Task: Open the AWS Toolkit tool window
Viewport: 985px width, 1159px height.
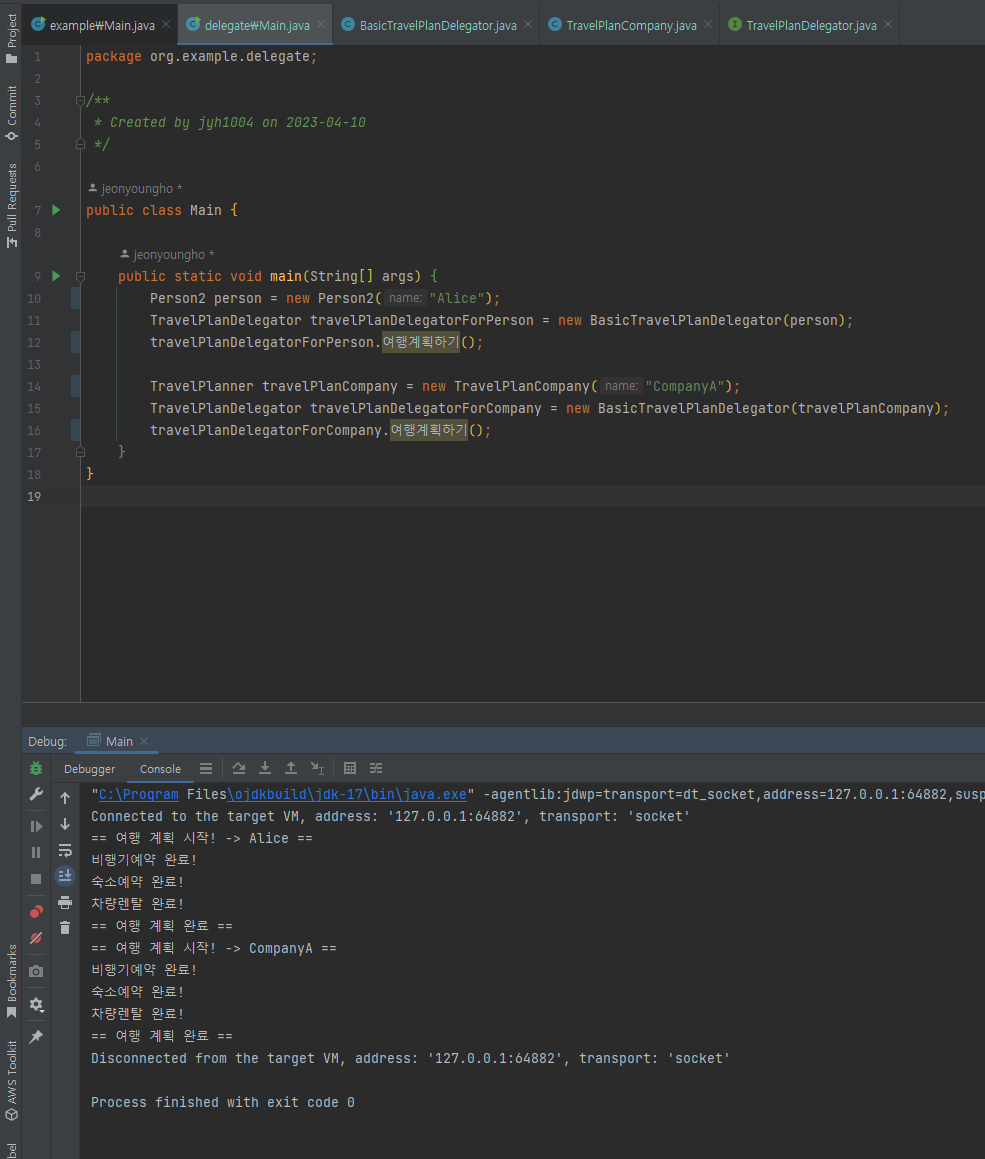Action: pos(11,1080)
